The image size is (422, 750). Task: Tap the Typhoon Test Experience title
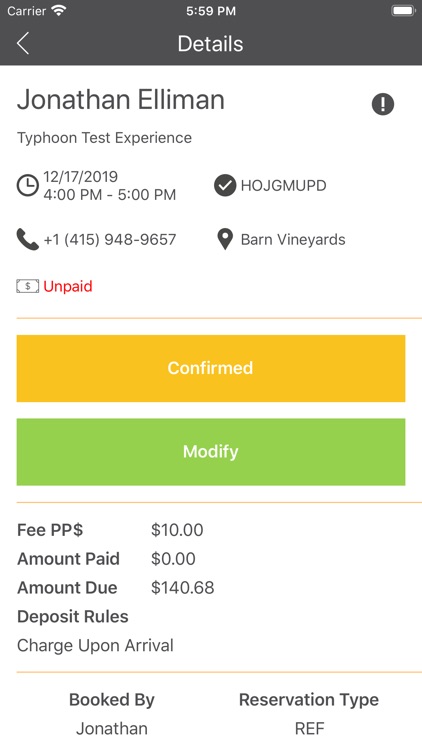pyautogui.click(x=104, y=138)
